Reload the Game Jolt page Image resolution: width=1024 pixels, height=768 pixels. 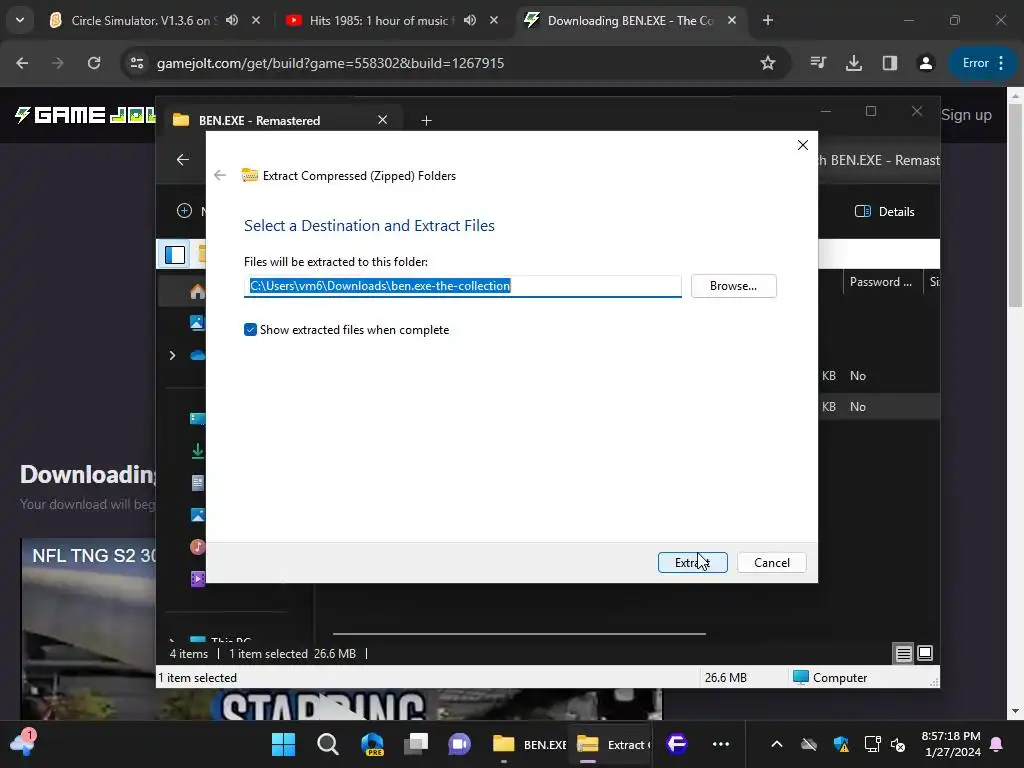point(94,63)
